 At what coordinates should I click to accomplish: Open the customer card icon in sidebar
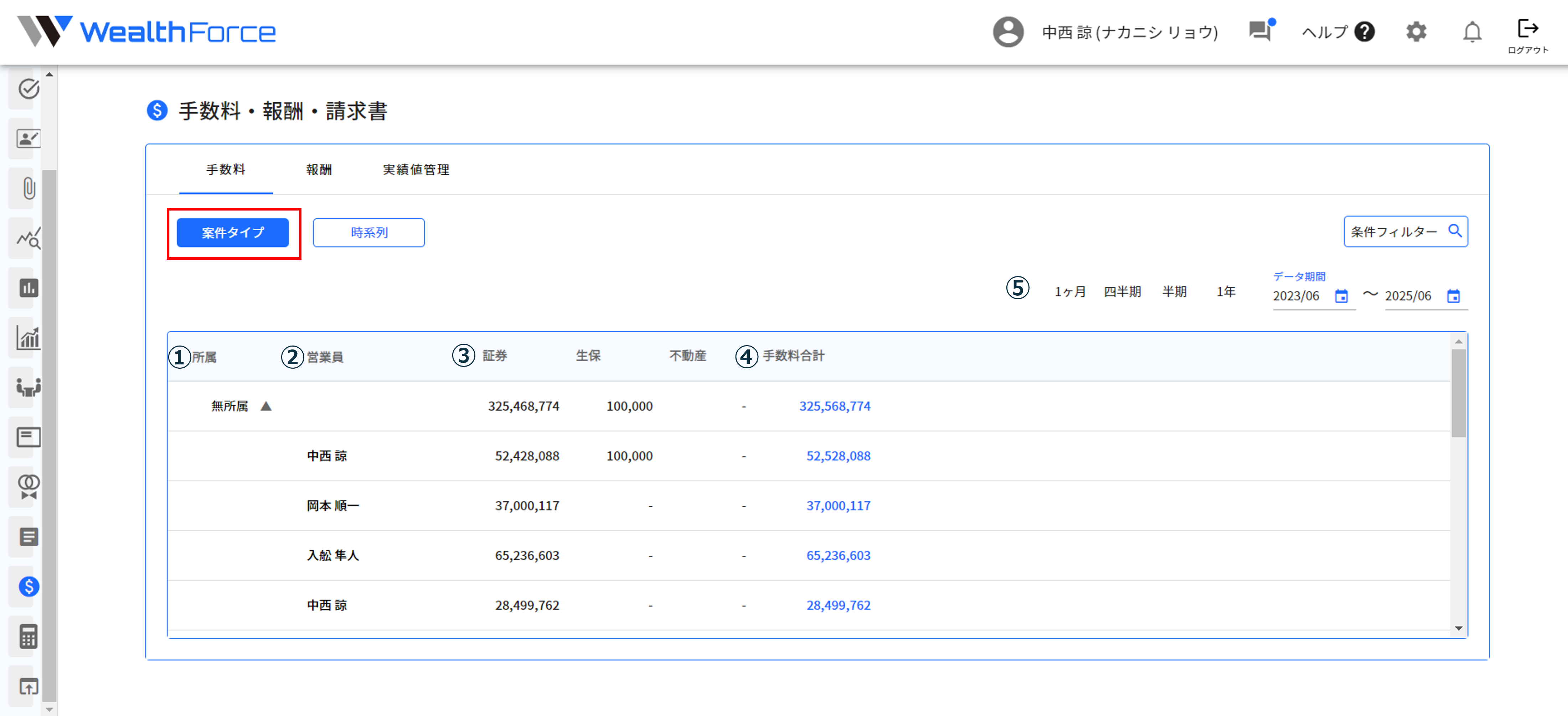[28, 139]
